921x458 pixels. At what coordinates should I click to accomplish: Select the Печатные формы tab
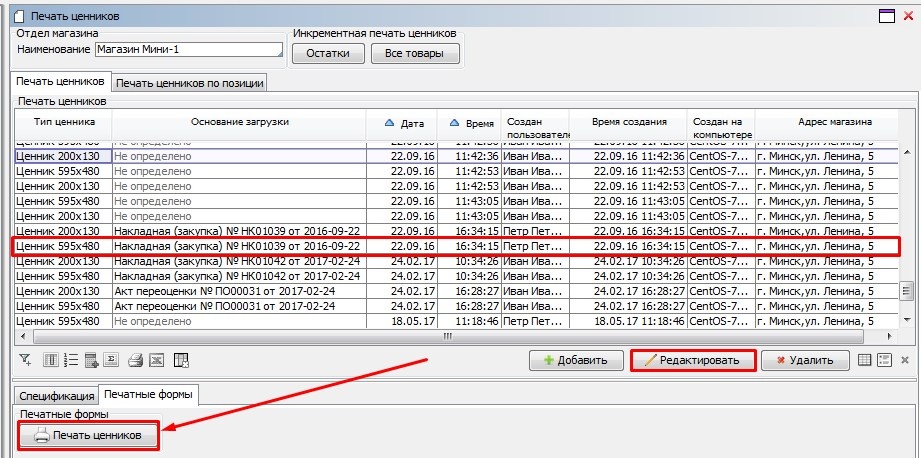point(148,395)
